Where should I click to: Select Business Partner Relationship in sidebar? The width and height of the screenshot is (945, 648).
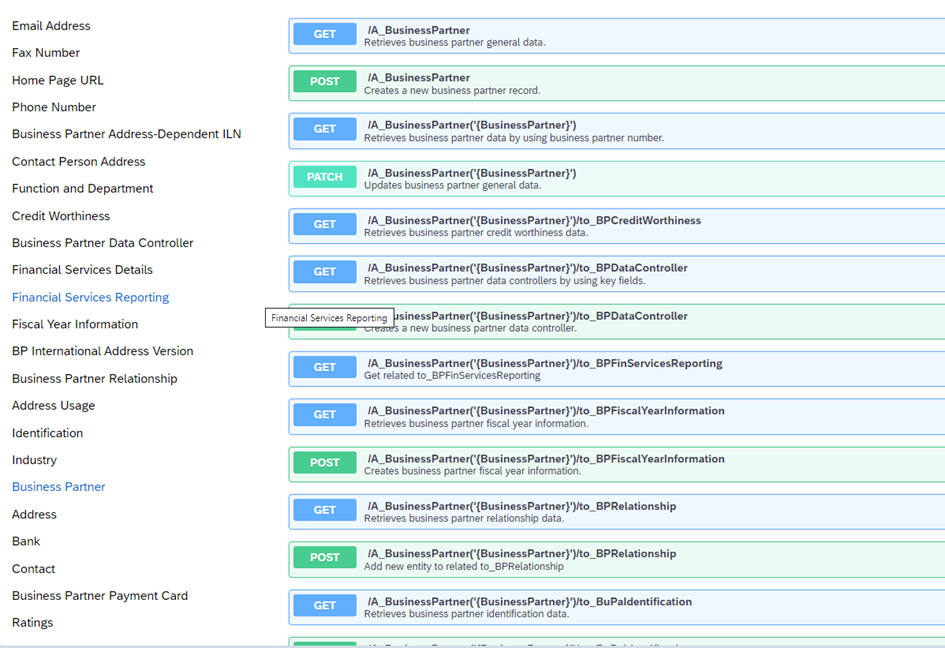95,379
